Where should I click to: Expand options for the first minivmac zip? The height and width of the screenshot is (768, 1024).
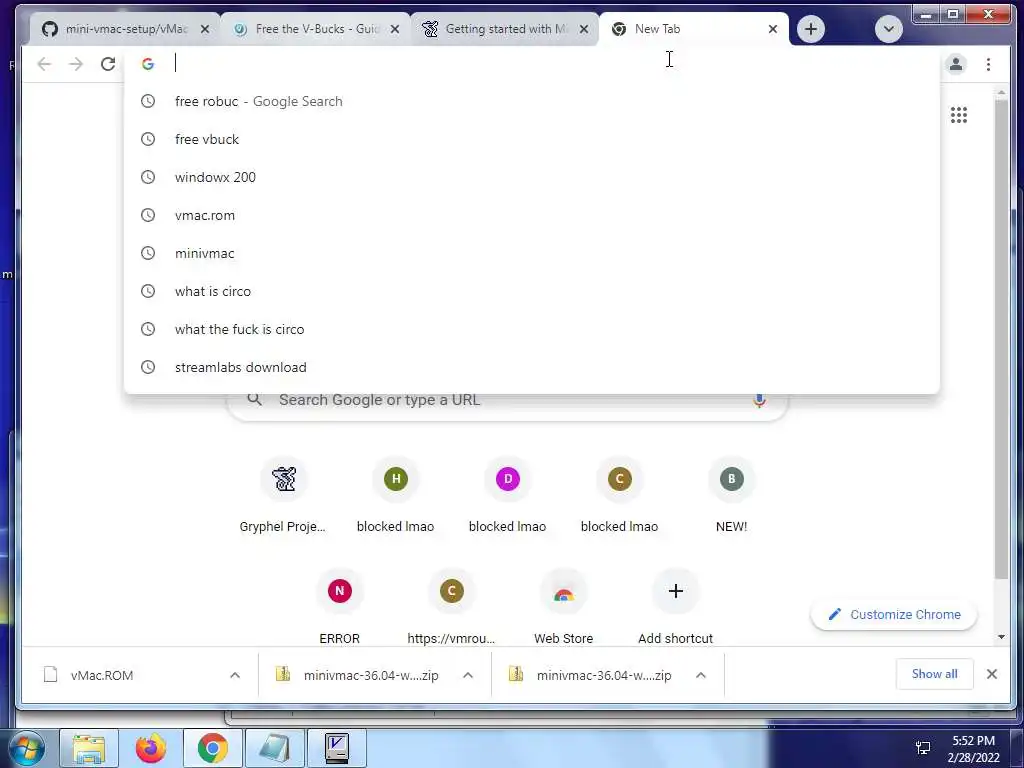coord(468,675)
